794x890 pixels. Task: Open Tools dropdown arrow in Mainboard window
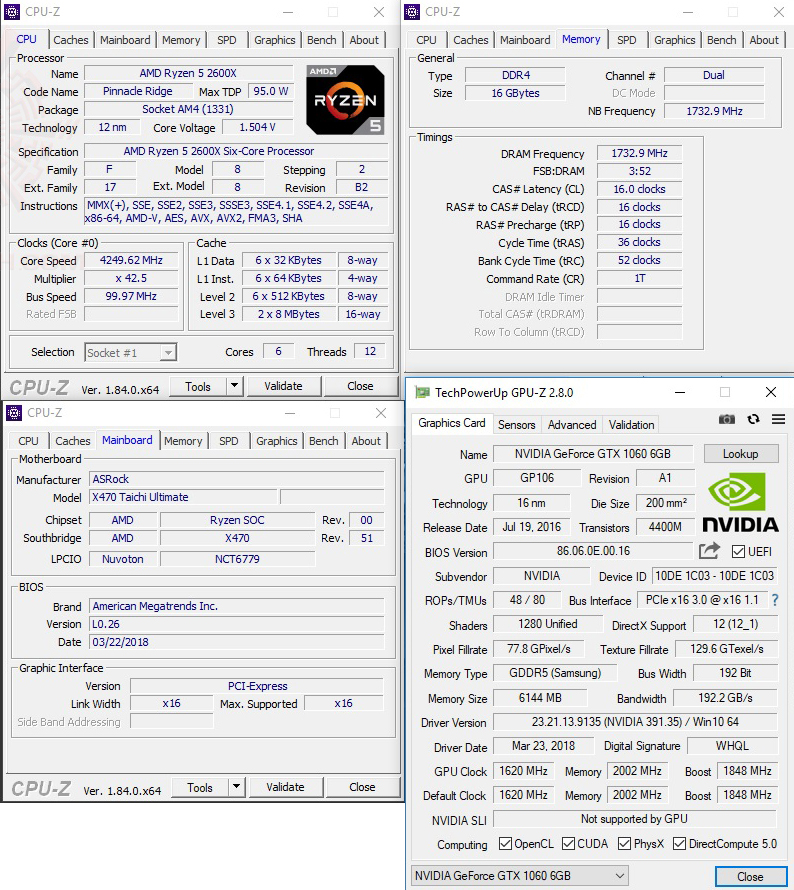(237, 787)
